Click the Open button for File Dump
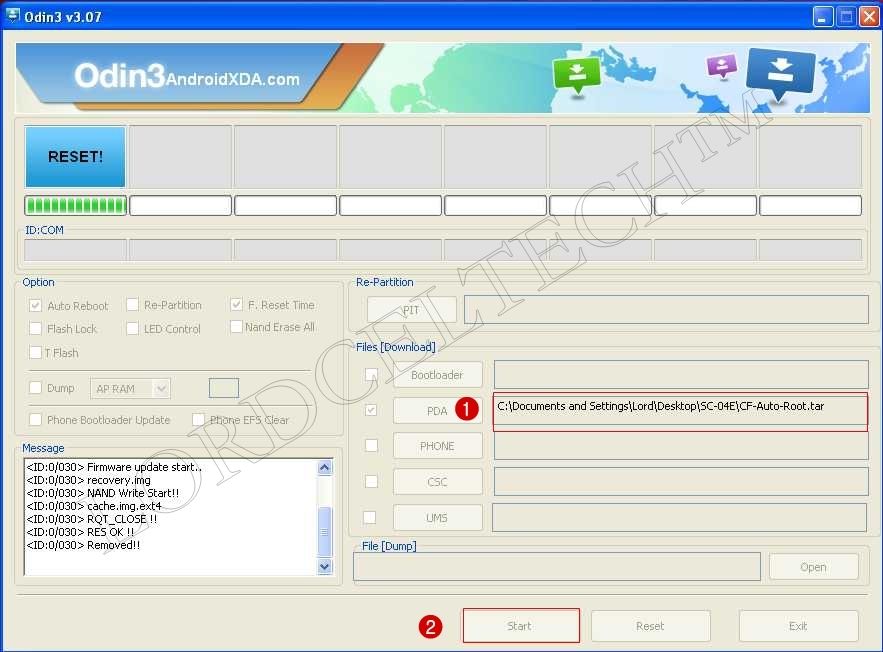Viewport: 883px width, 652px height. 814,566
